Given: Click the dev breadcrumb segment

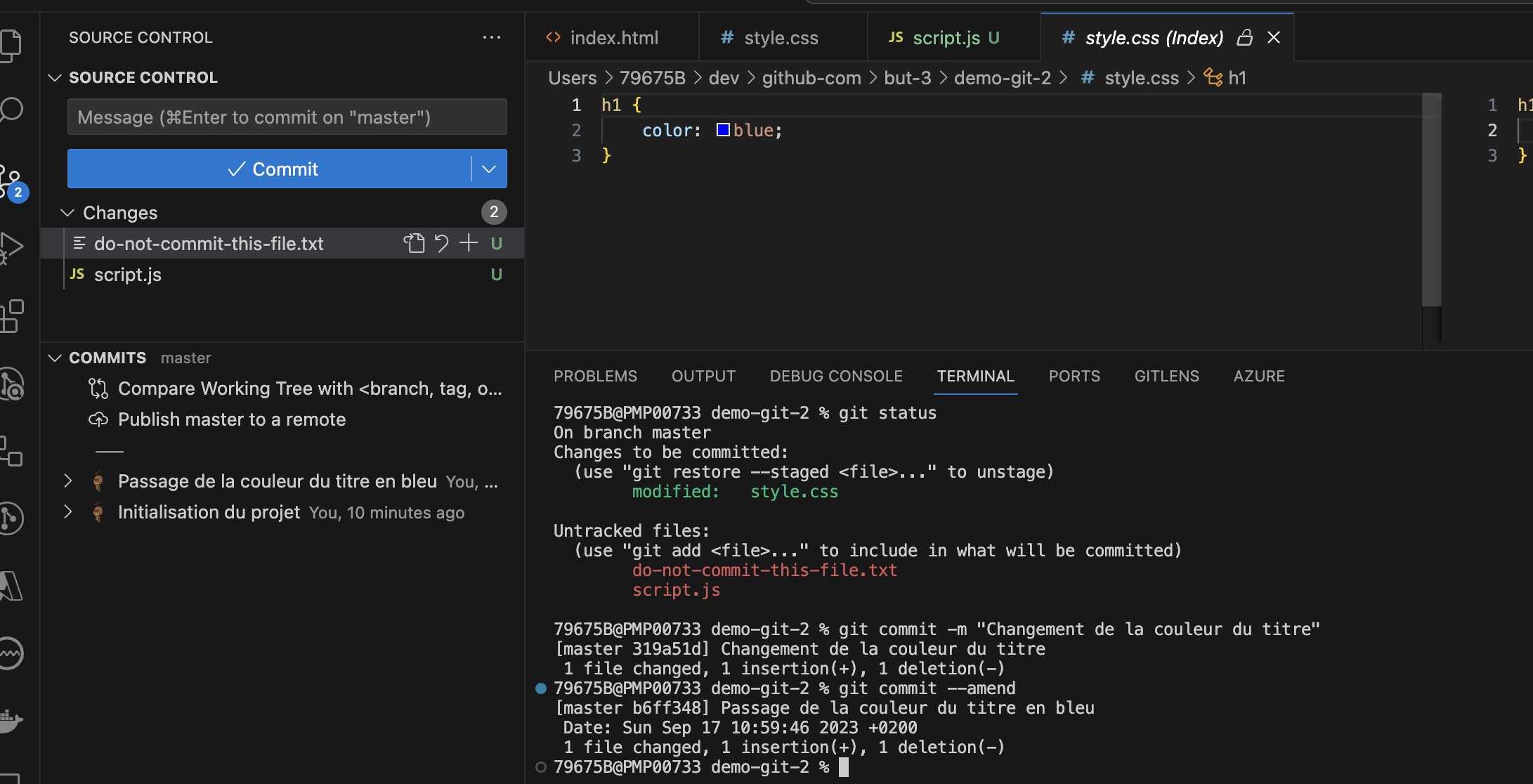Looking at the screenshot, I should click(724, 78).
